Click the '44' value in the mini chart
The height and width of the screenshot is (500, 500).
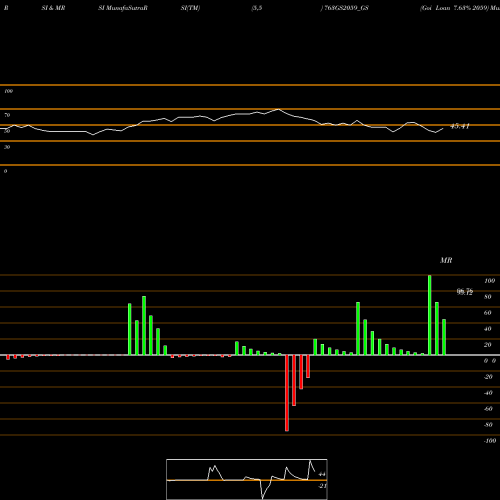322,474
